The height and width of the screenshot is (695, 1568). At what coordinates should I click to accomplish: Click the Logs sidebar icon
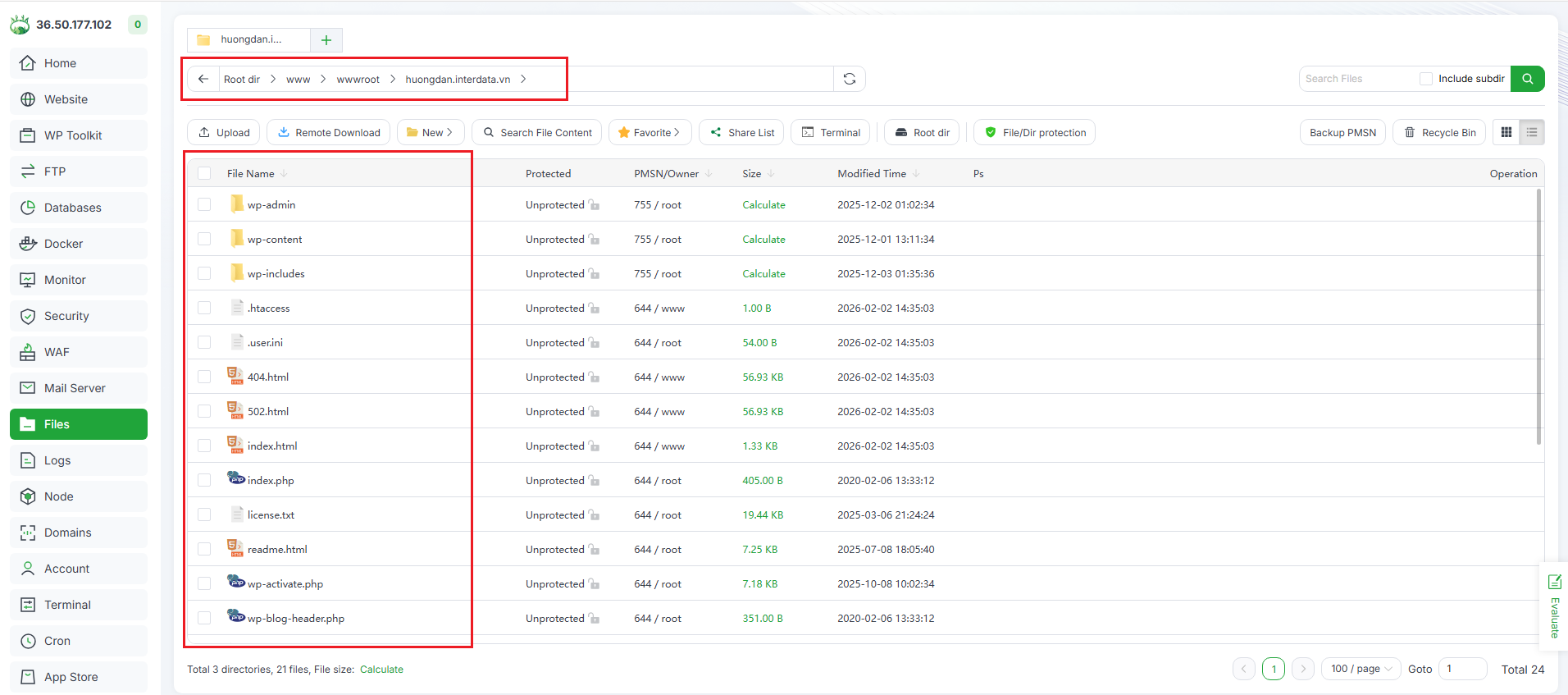pyautogui.click(x=28, y=460)
